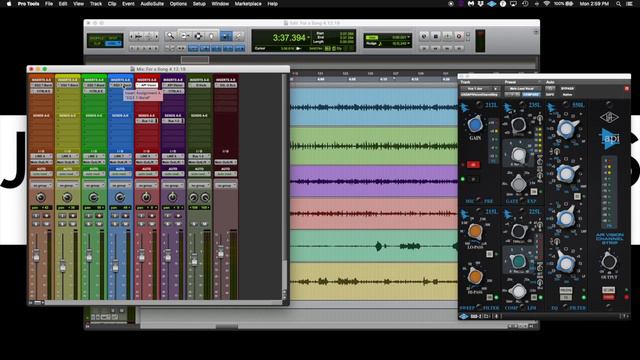The height and width of the screenshot is (360, 640).
Task: Click the Record button in the transport
Action: click(459, 36)
